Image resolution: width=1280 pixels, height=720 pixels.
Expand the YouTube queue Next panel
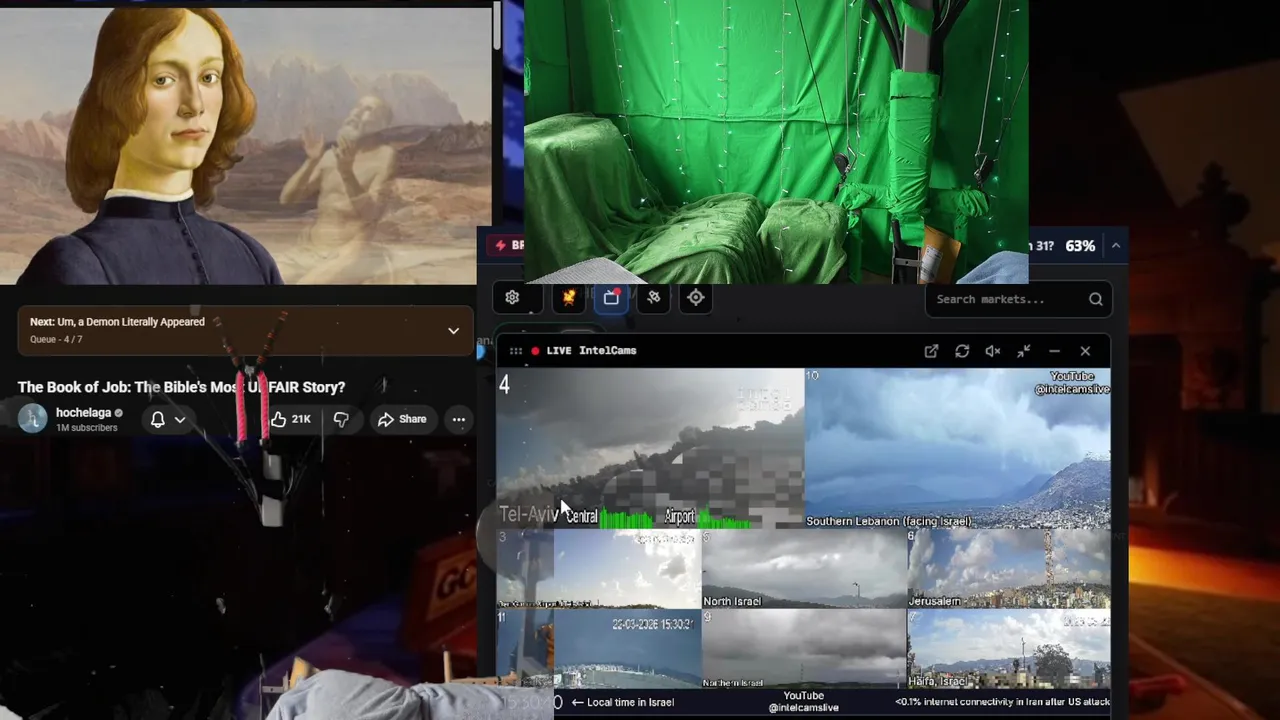click(x=453, y=331)
